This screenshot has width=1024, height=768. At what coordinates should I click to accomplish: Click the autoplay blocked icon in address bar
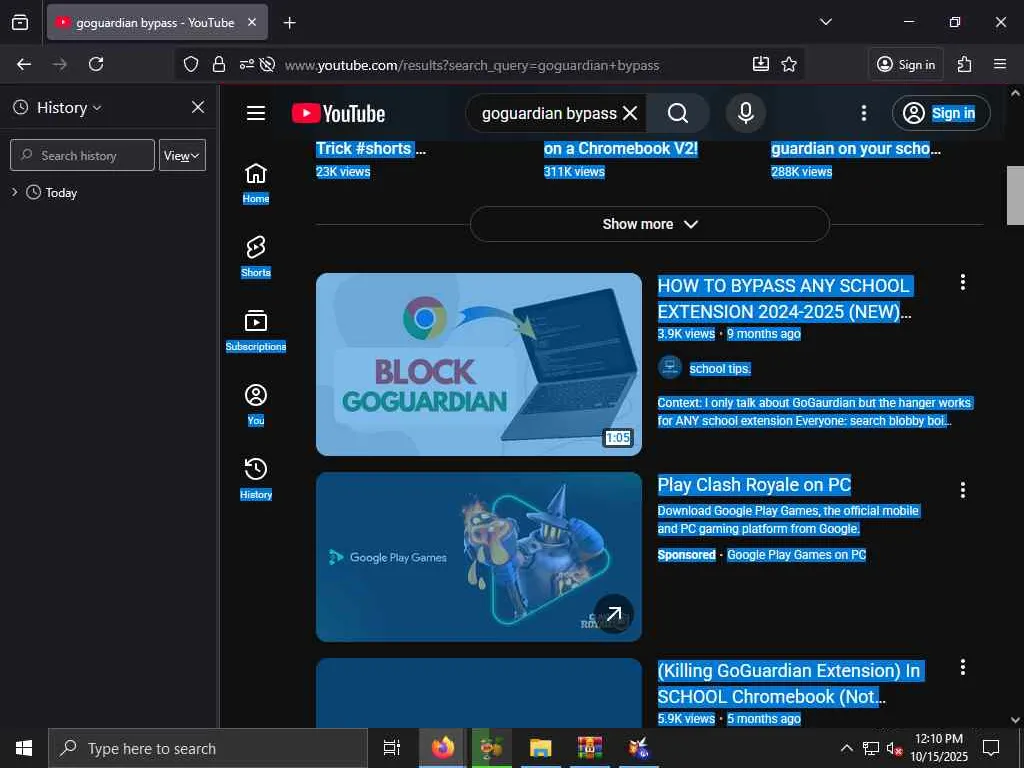pyautogui.click(x=266, y=64)
